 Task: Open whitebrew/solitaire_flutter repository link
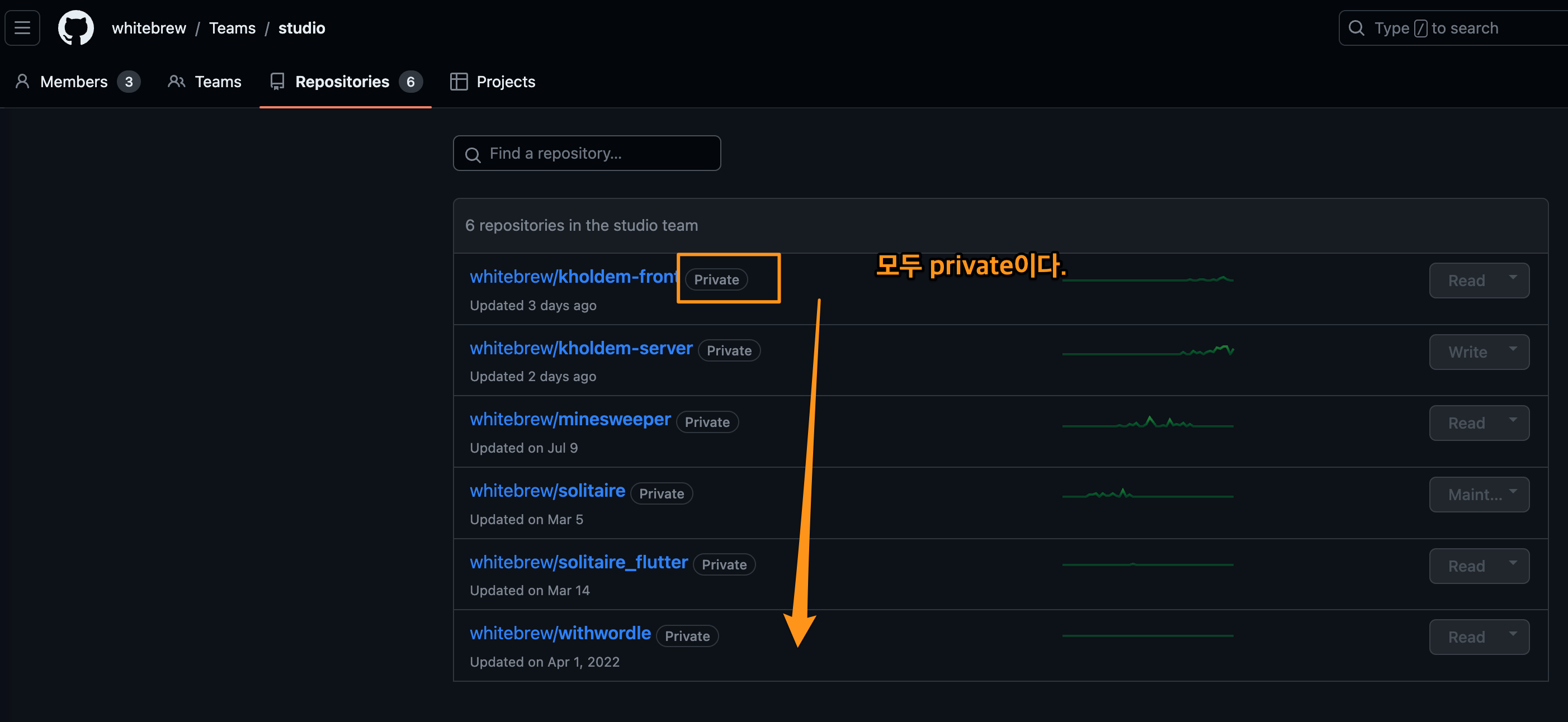[x=578, y=562]
